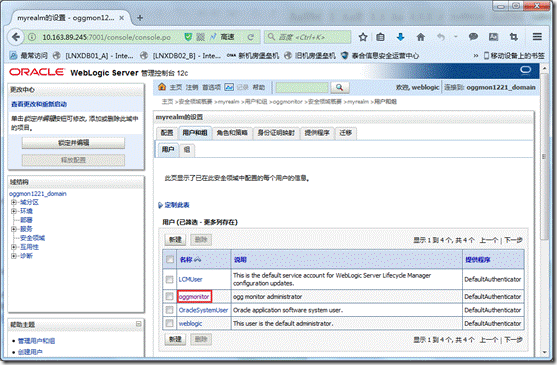The width and height of the screenshot is (557, 365).
Task: Click the site info icon in address bar
Action: click(x=32, y=37)
